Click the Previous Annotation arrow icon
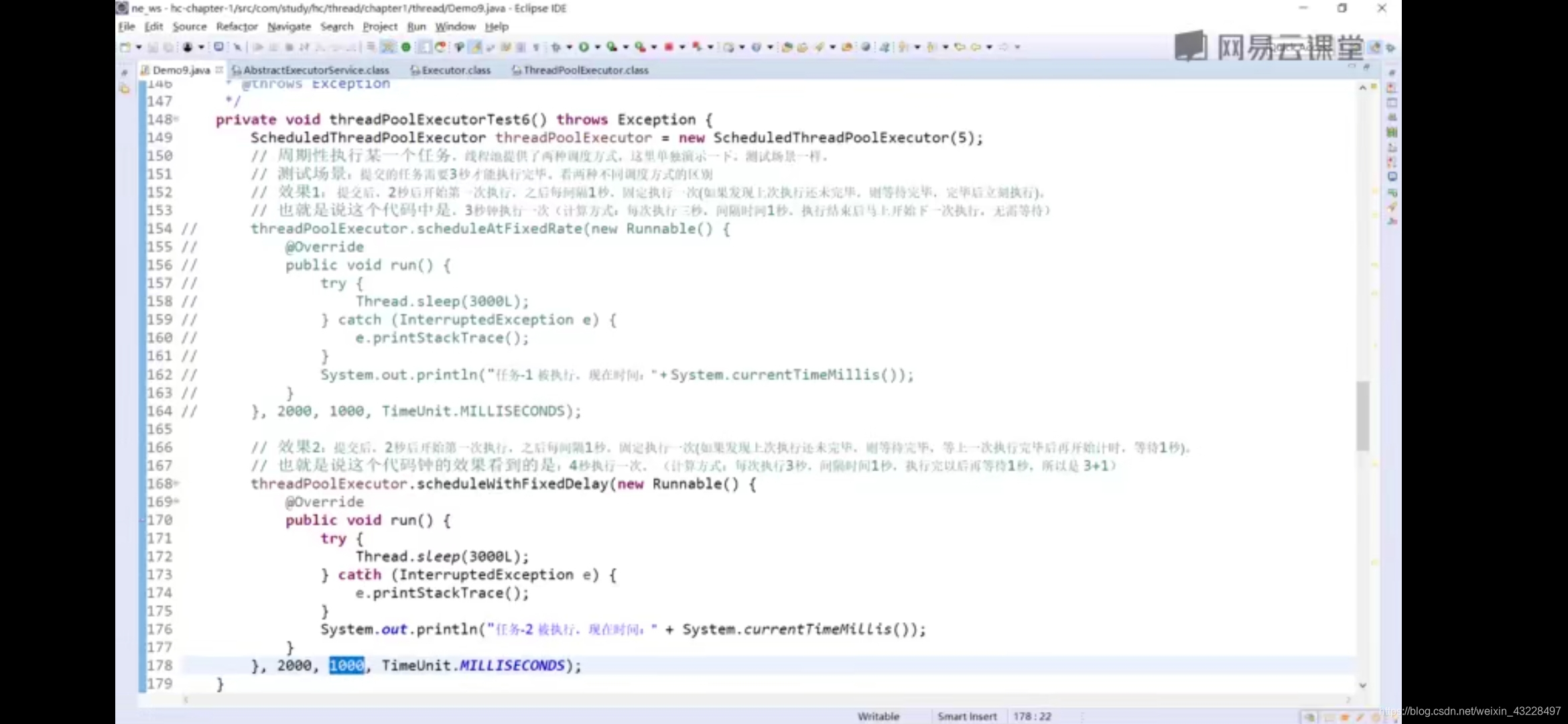 pyautogui.click(x=931, y=47)
